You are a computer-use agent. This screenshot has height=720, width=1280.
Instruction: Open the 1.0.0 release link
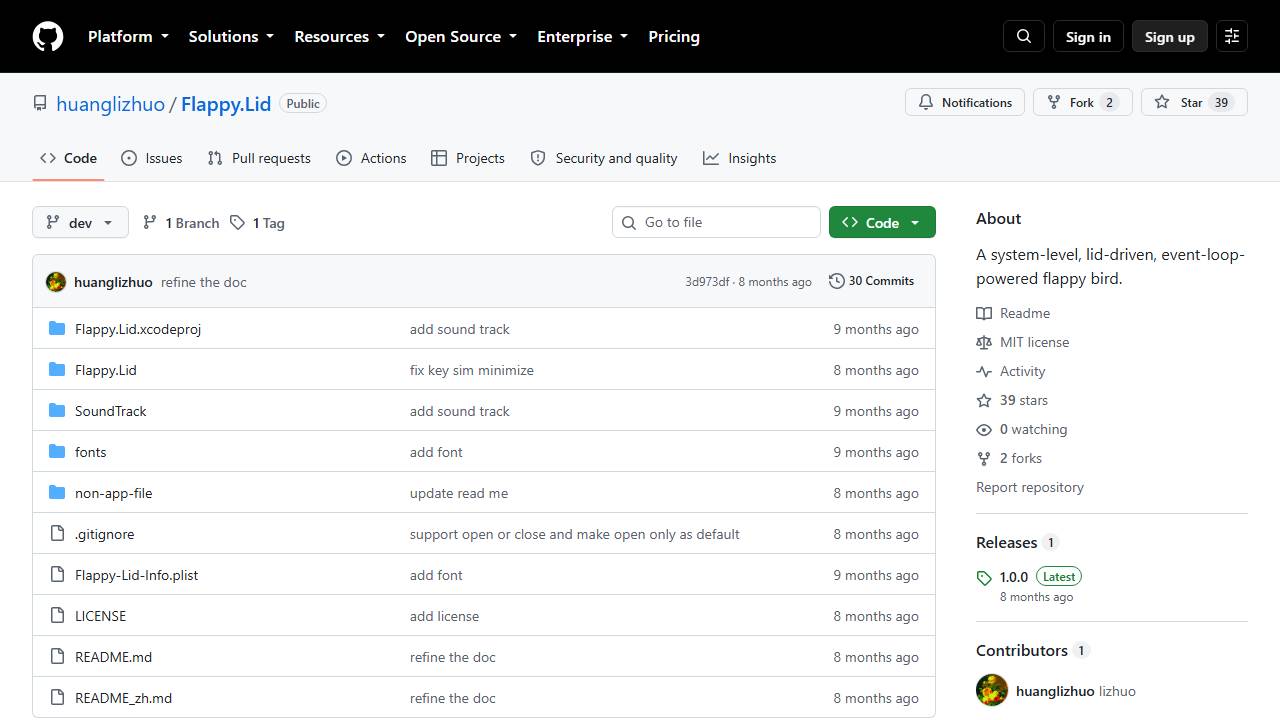click(x=1014, y=577)
